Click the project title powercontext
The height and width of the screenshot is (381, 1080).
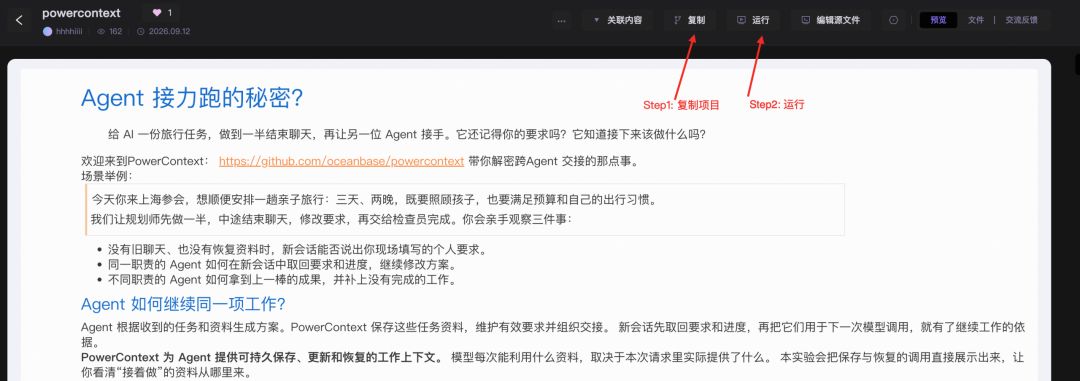[x=81, y=13]
